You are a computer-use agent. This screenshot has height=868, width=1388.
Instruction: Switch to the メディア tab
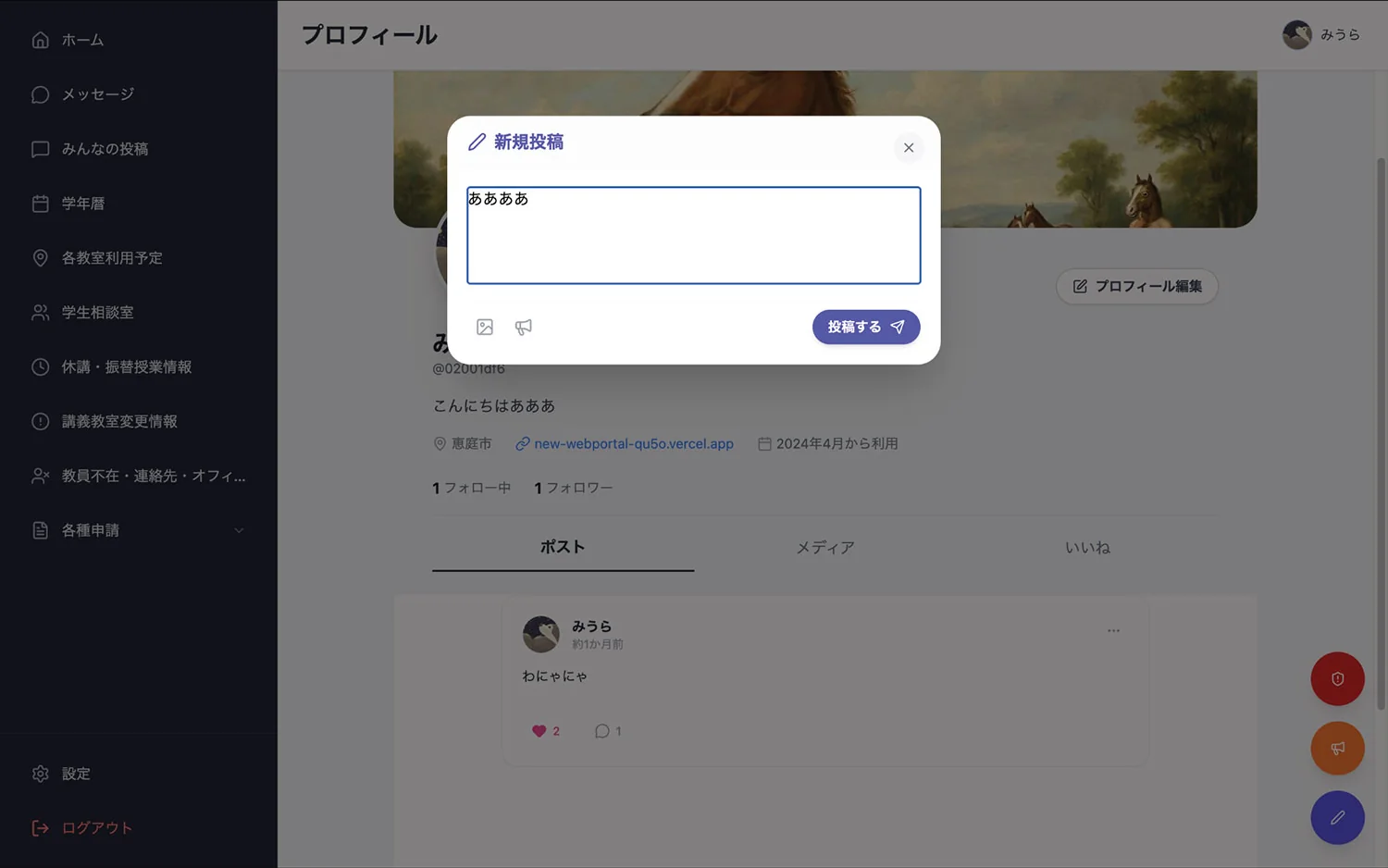[825, 547]
